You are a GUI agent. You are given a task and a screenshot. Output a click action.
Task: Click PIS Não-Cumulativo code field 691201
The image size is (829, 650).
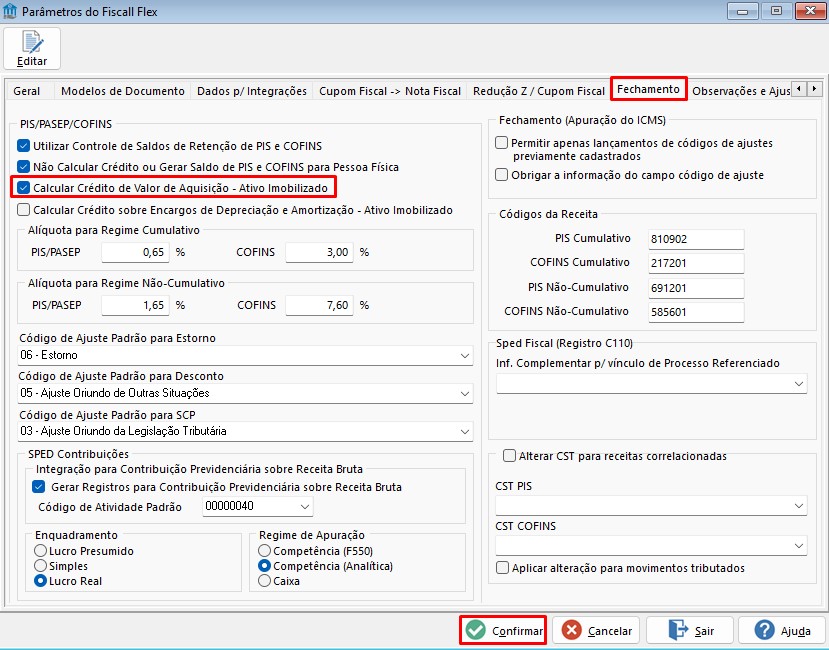(x=696, y=288)
